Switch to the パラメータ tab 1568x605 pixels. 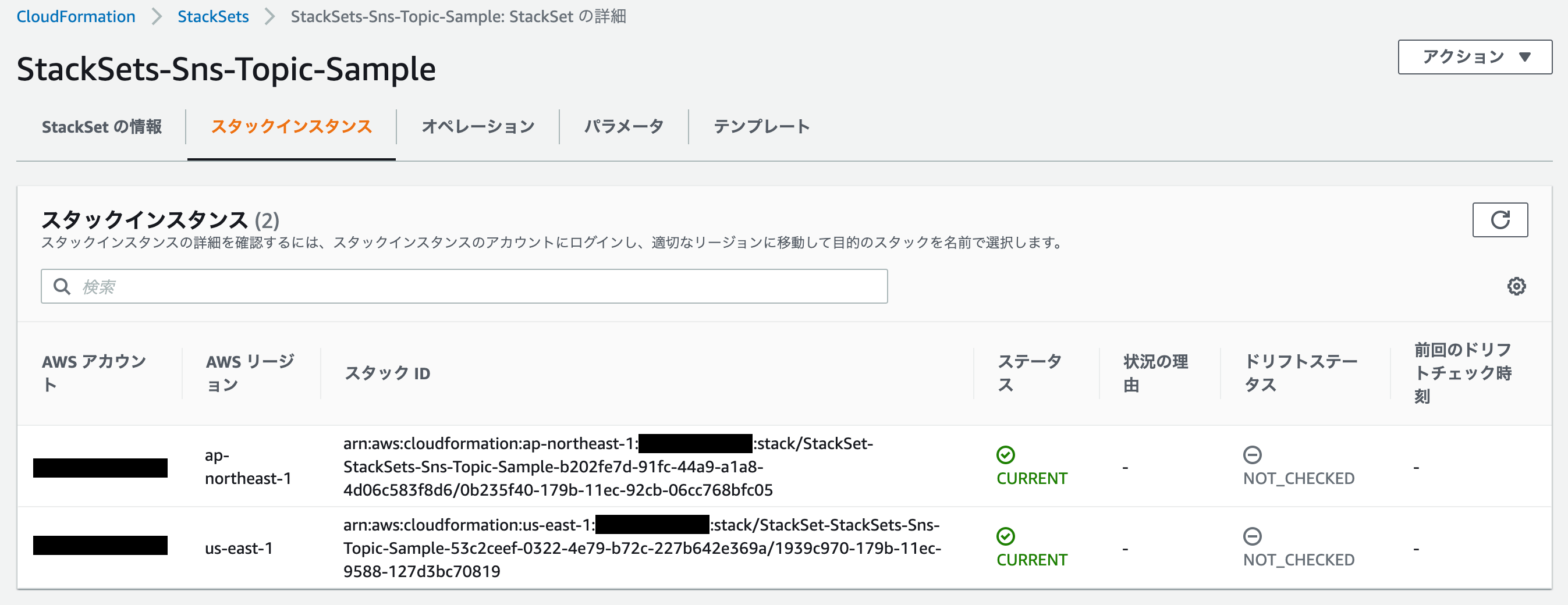click(624, 127)
